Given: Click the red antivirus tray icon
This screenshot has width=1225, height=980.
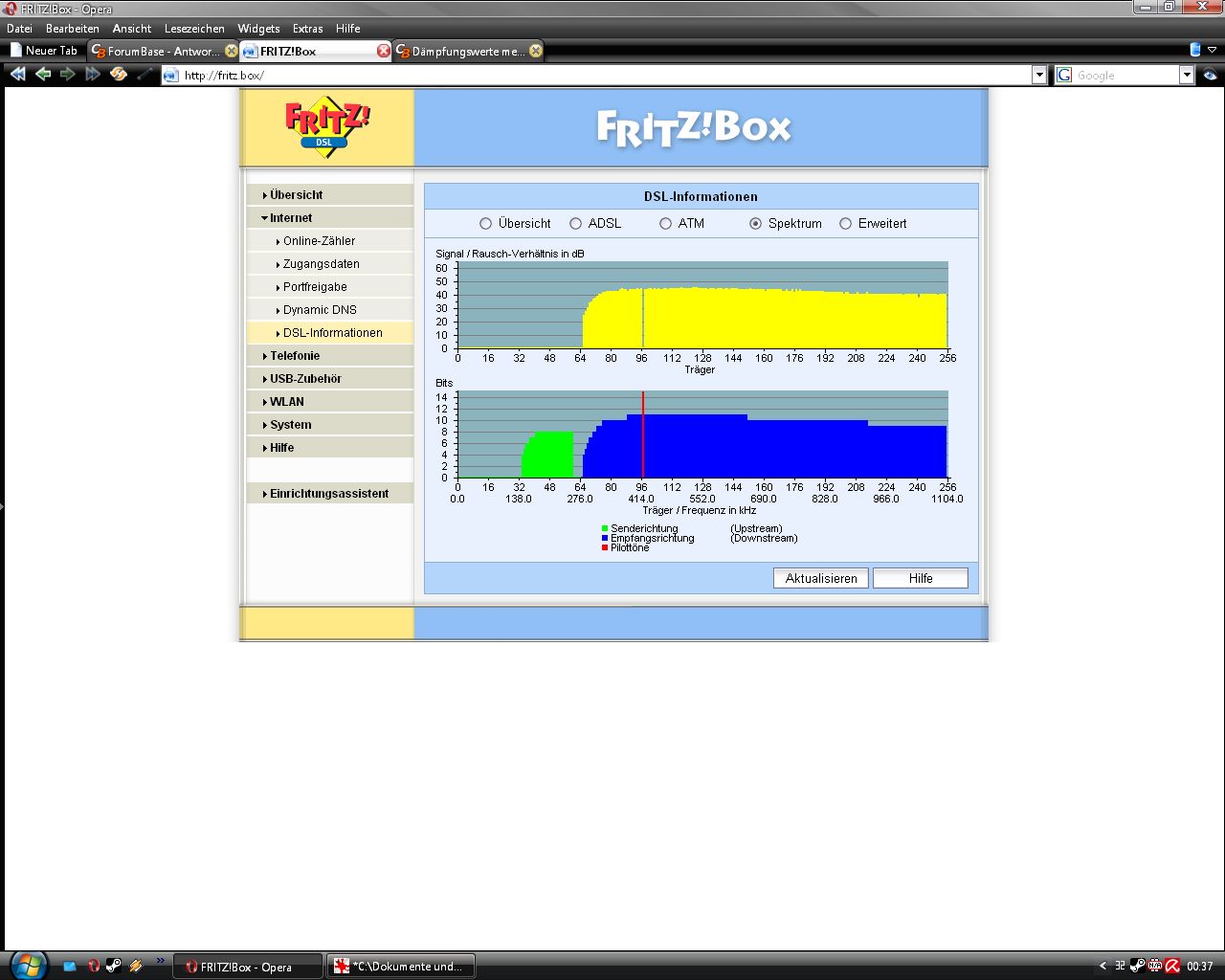Looking at the screenshot, I should click(1172, 967).
